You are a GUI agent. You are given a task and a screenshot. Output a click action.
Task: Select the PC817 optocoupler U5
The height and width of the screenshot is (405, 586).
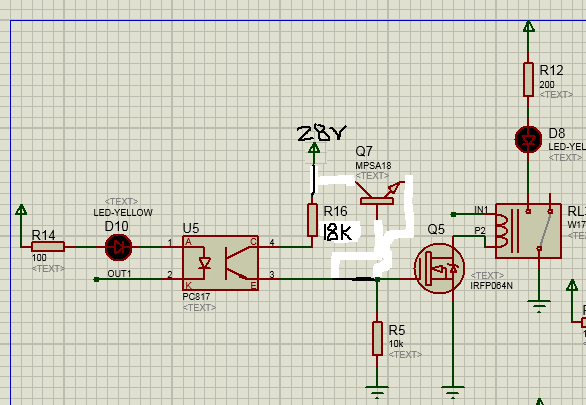click(220, 263)
